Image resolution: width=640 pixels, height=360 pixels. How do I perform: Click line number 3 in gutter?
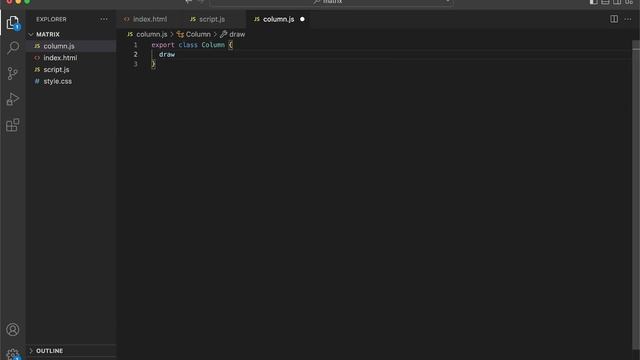coord(135,64)
